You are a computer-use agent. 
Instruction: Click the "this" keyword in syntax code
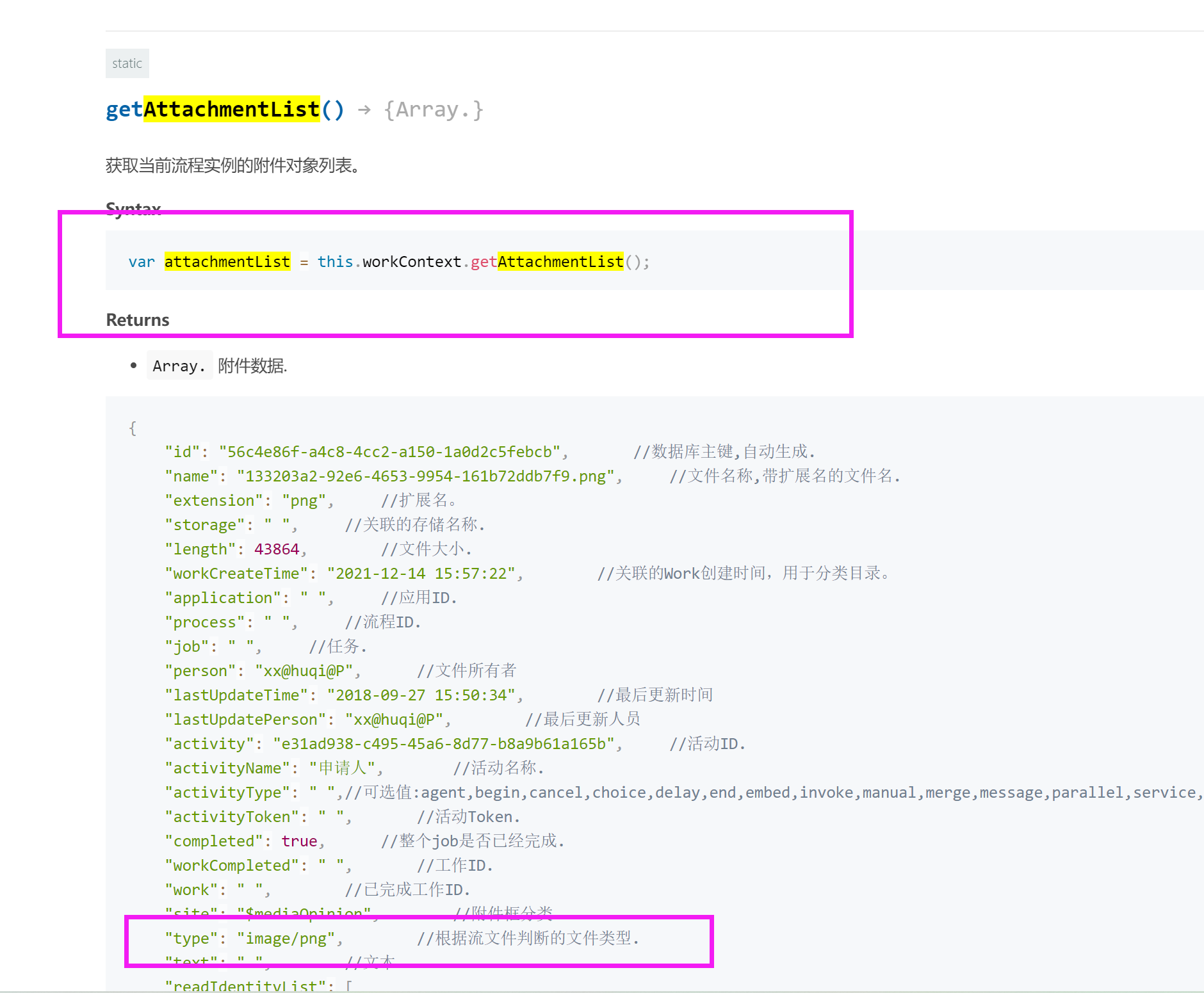coord(335,262)
